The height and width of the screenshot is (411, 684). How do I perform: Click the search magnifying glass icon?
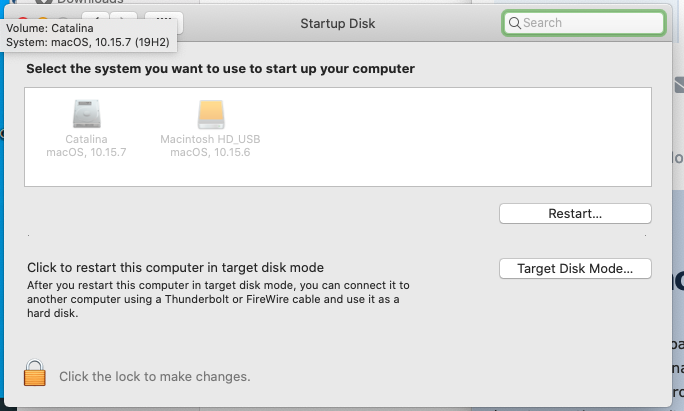point(514,22)
